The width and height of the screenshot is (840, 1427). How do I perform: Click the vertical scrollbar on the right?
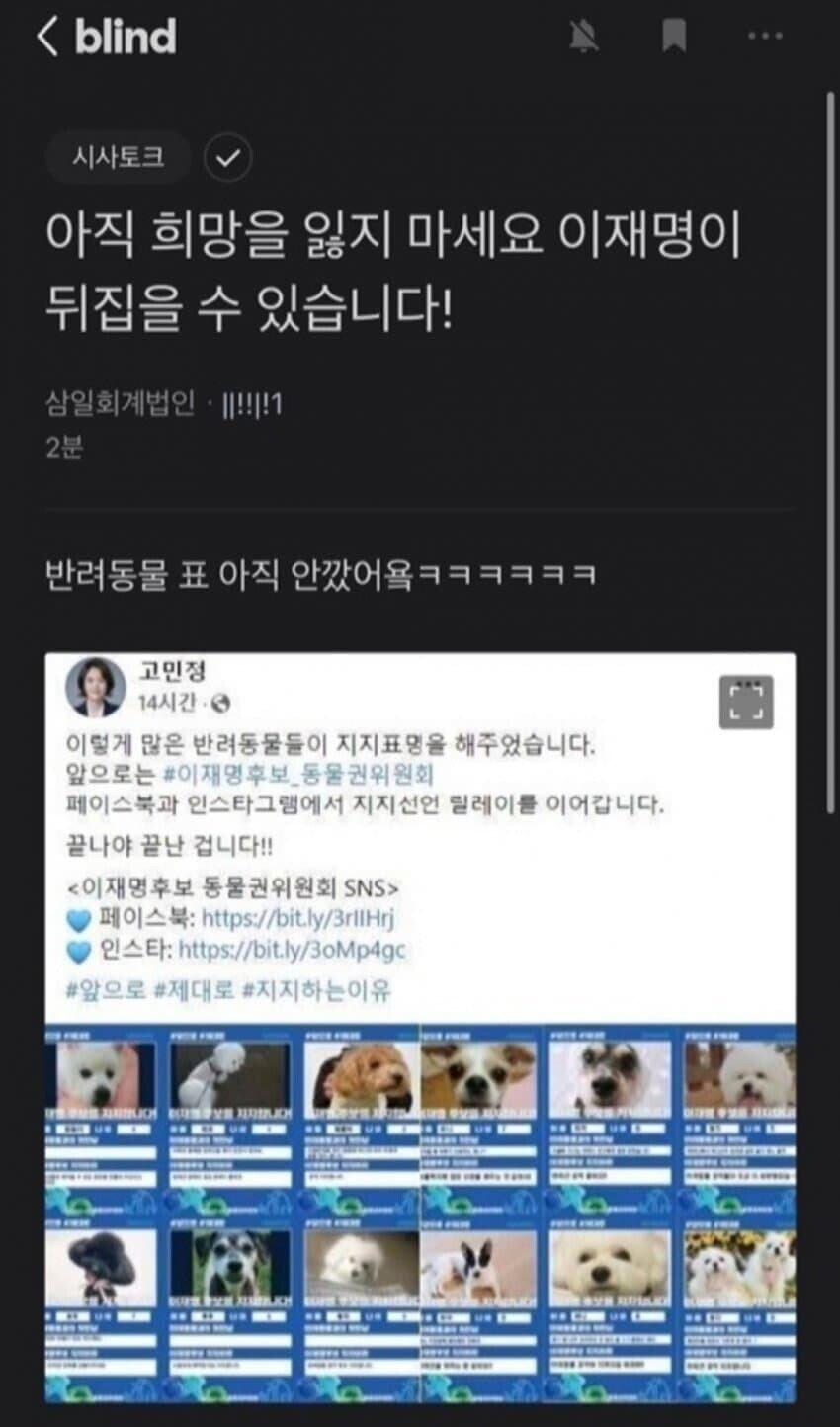[830, 455]
